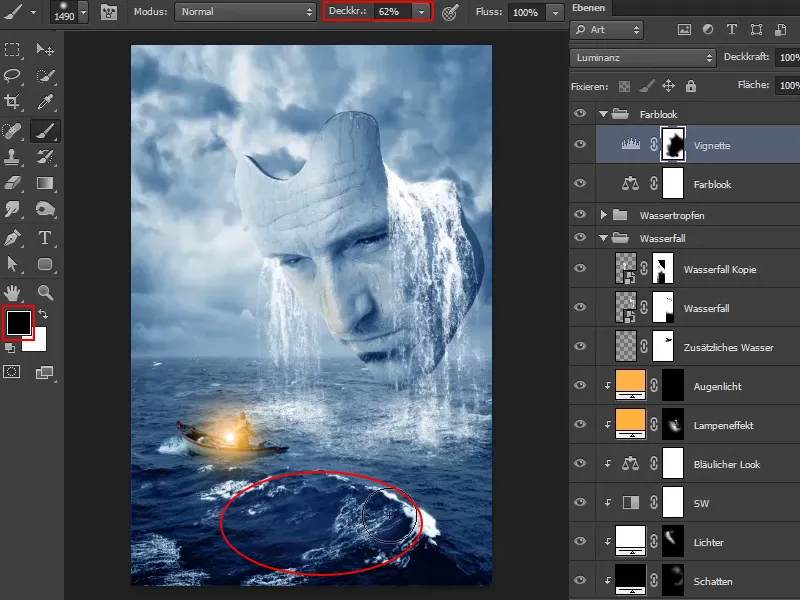Image resolution: width=800 pixels, height=600 pixels.
Task: Select the Crop tool
Action: pos(12,102)
